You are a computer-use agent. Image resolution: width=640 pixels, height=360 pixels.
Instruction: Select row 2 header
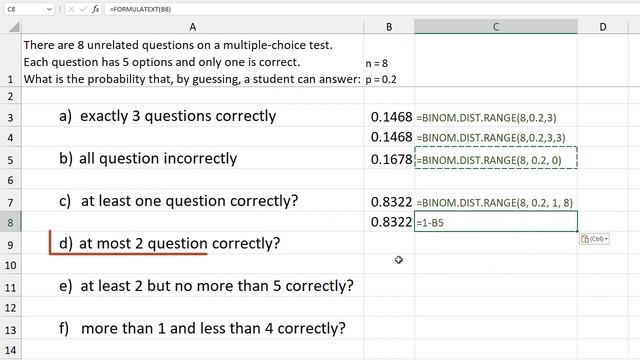(11, 96)
